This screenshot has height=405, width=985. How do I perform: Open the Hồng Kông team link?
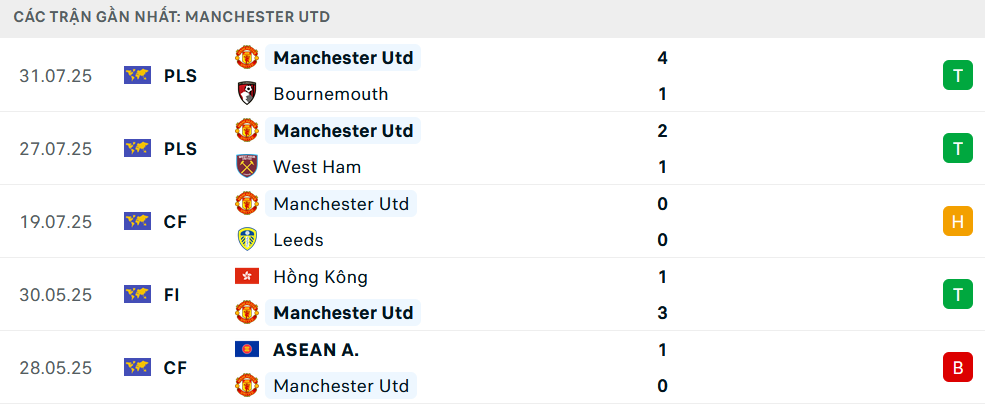pos(320,277)
